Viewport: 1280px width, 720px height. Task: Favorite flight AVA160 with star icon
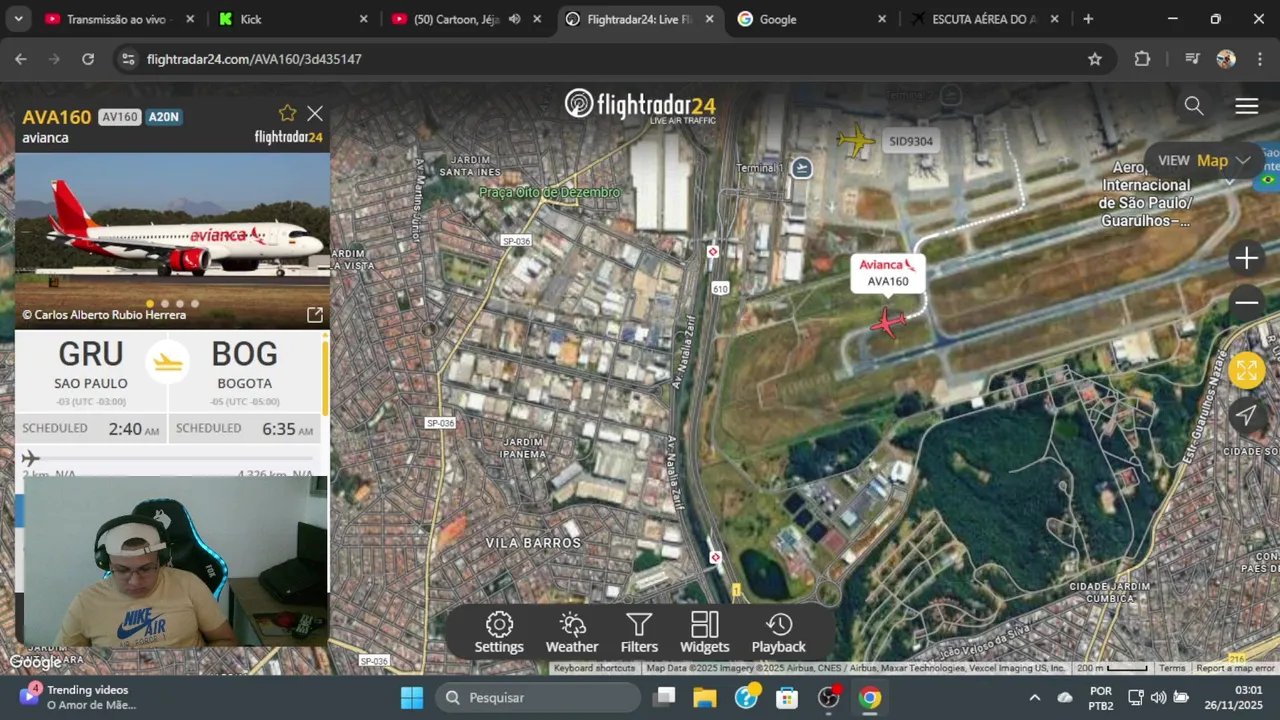click(288, 113)
